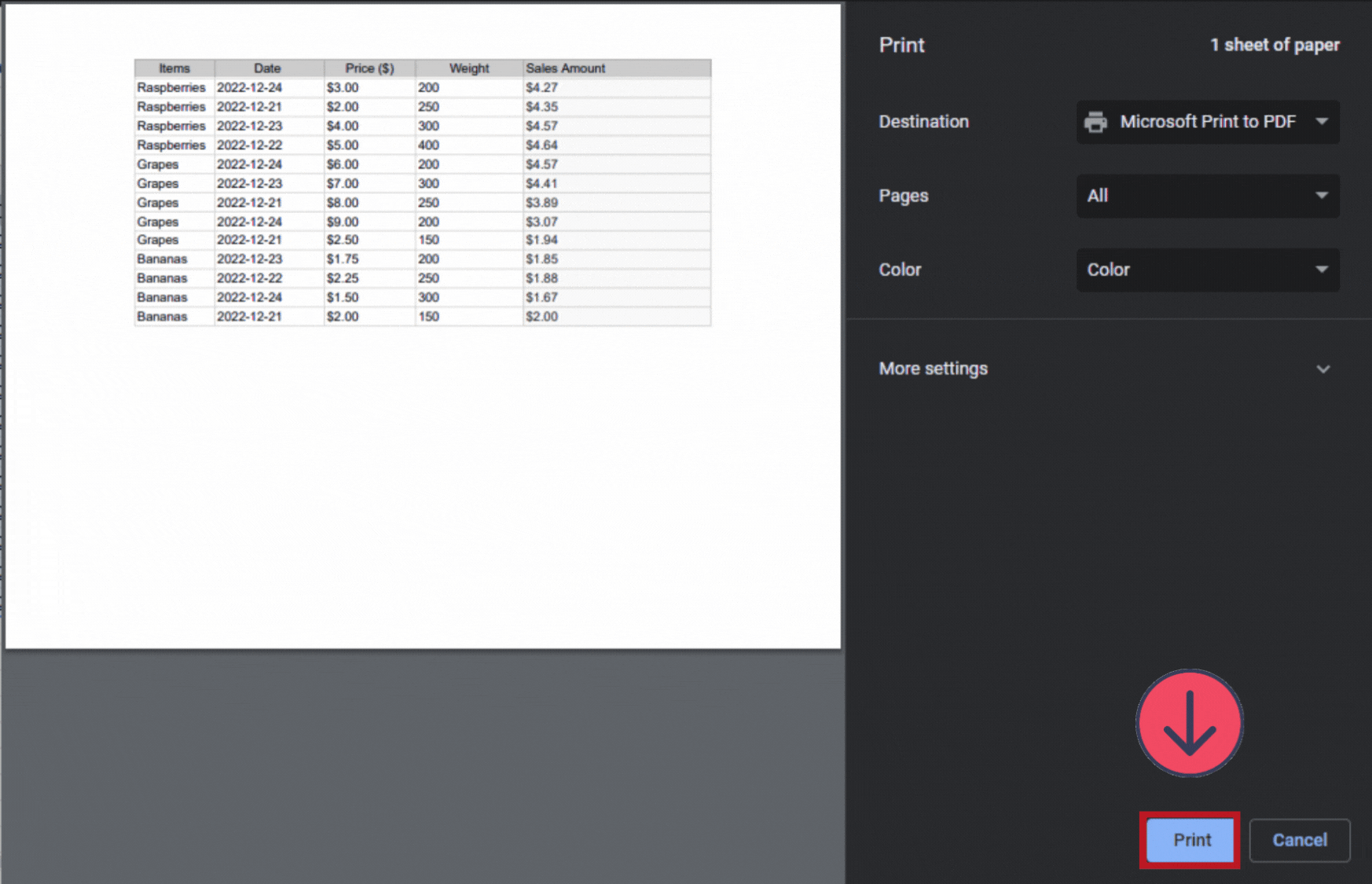Click the '1 sheet of paper' summary text
Viewport: 1372px width, 884px height.
click(x=1275, y=45)
